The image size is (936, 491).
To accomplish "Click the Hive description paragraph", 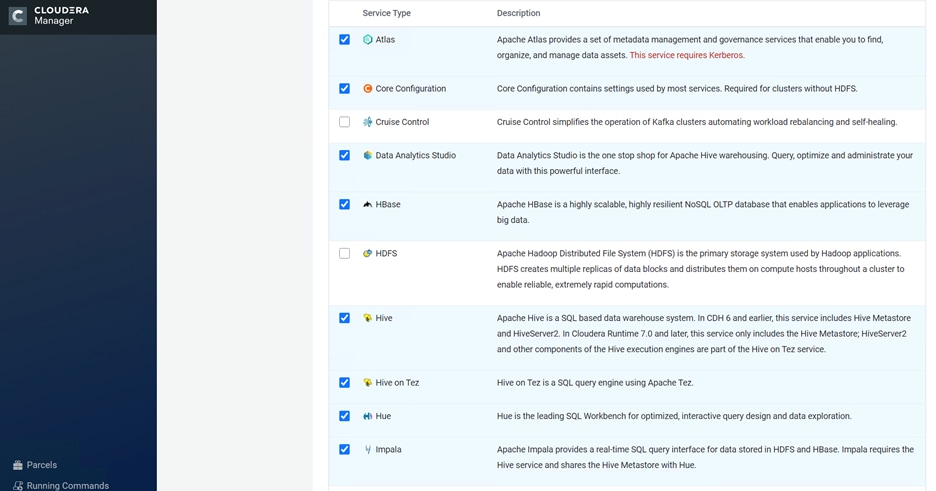I will 704,333.
